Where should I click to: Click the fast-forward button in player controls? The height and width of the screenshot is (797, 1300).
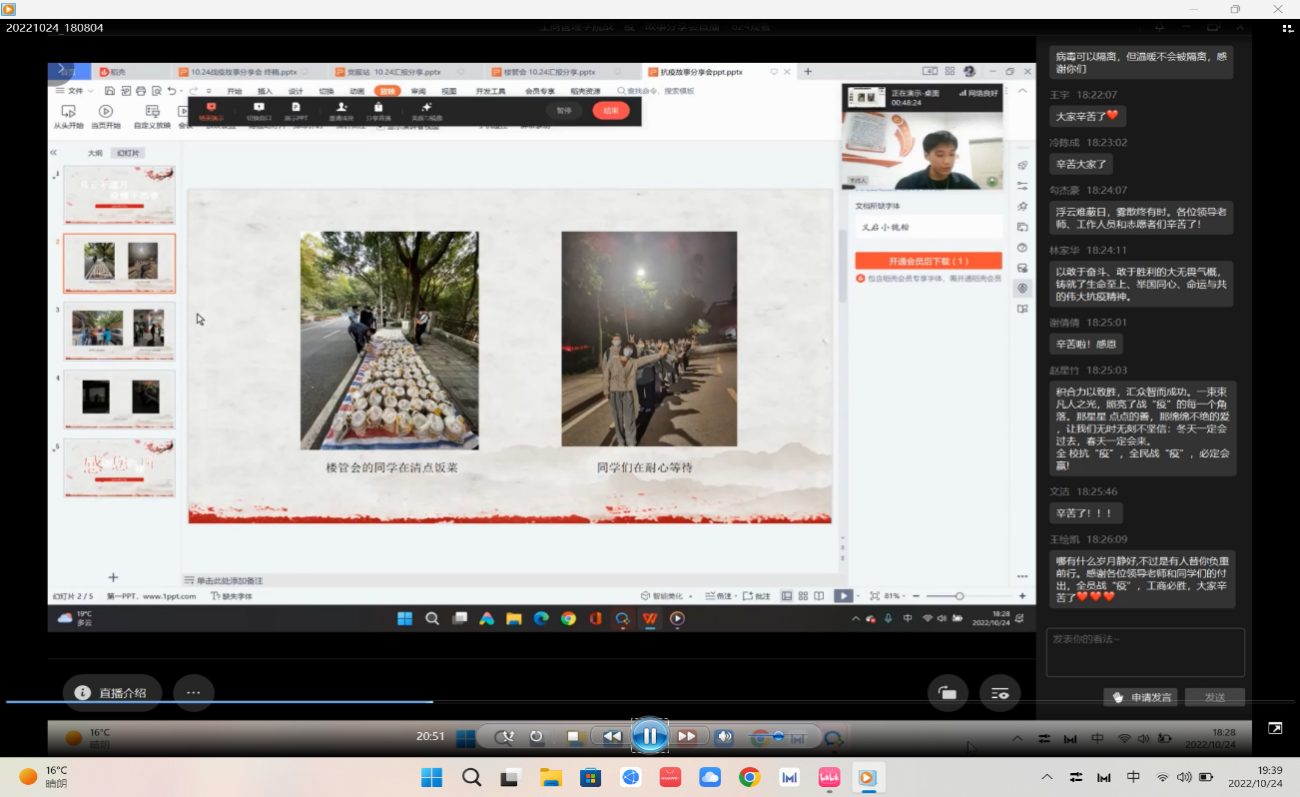[687, 737]
